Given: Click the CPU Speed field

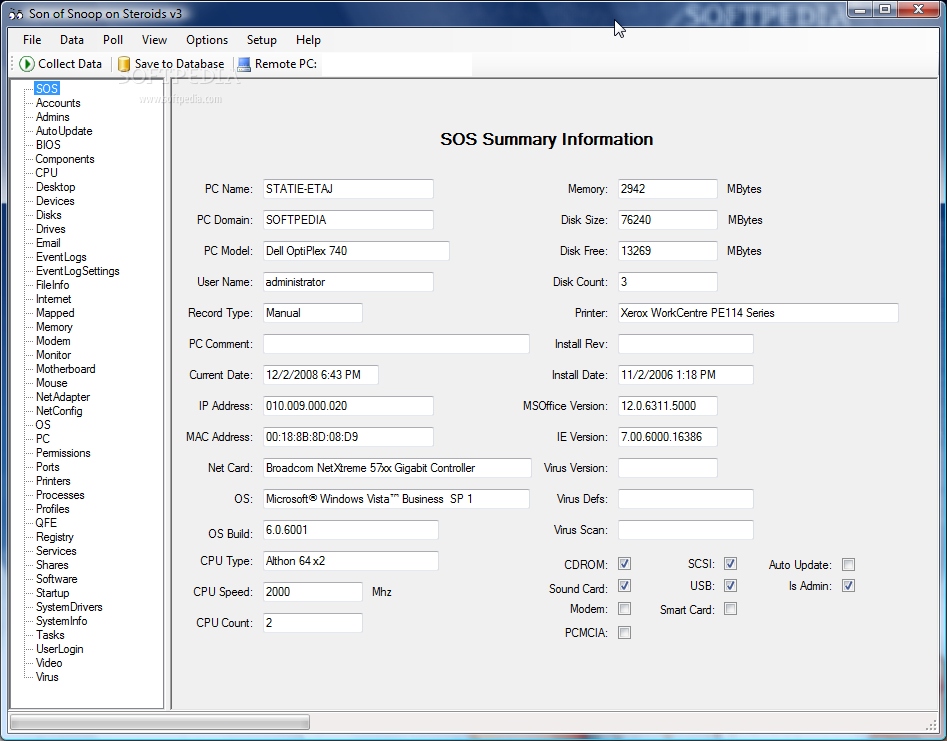Looking at the screenshot, I should coord(313,592).
